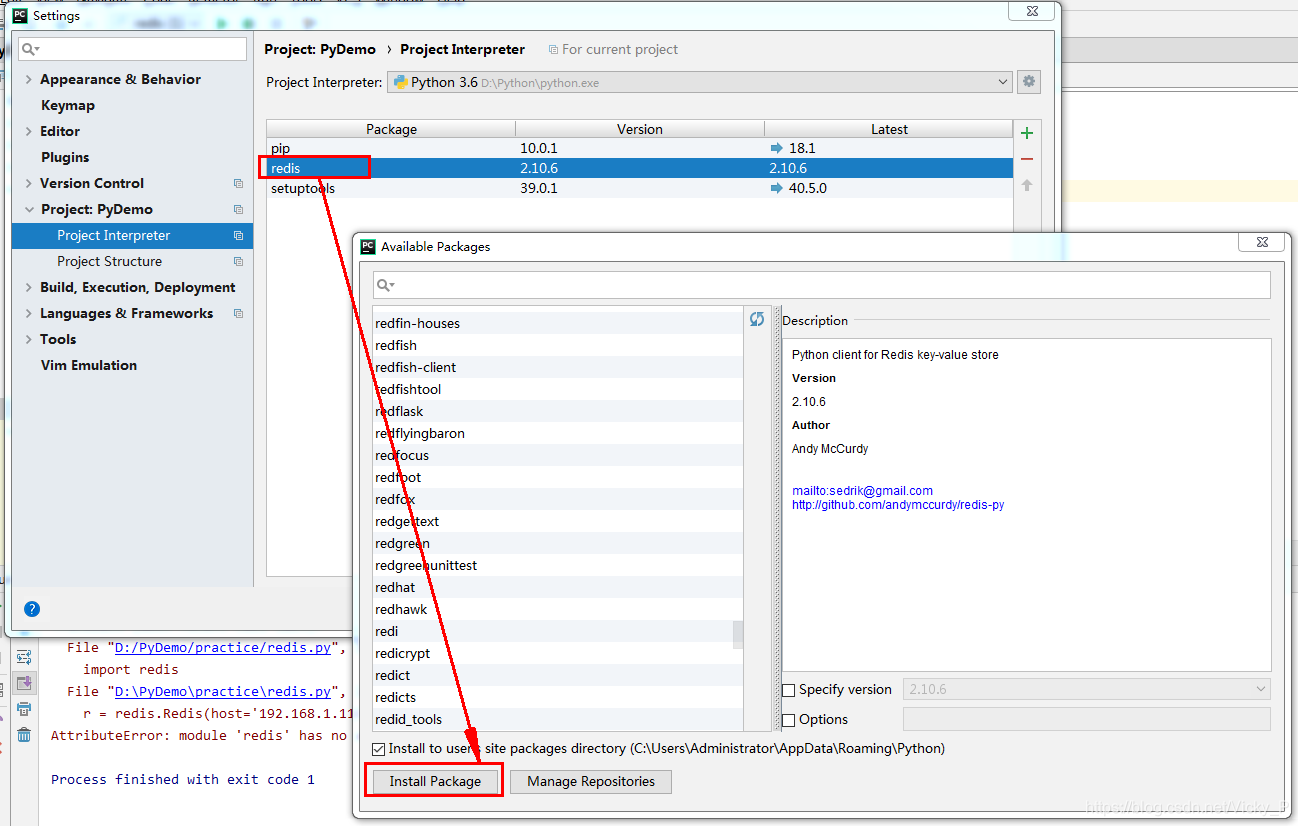
Task: Click the Available Packages search field
Action: click(822, 286)
